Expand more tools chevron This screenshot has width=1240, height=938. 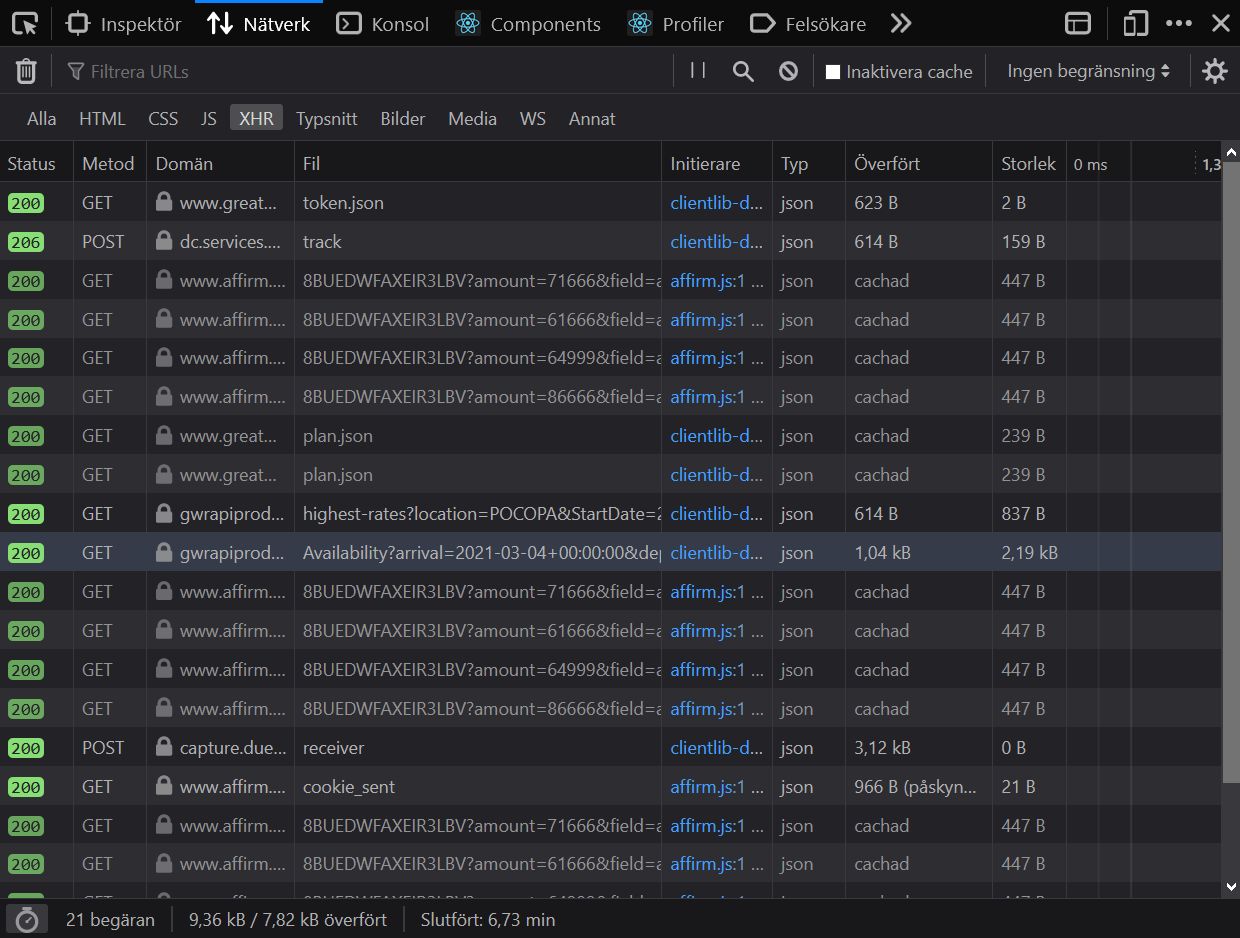[x=901, y=24]
